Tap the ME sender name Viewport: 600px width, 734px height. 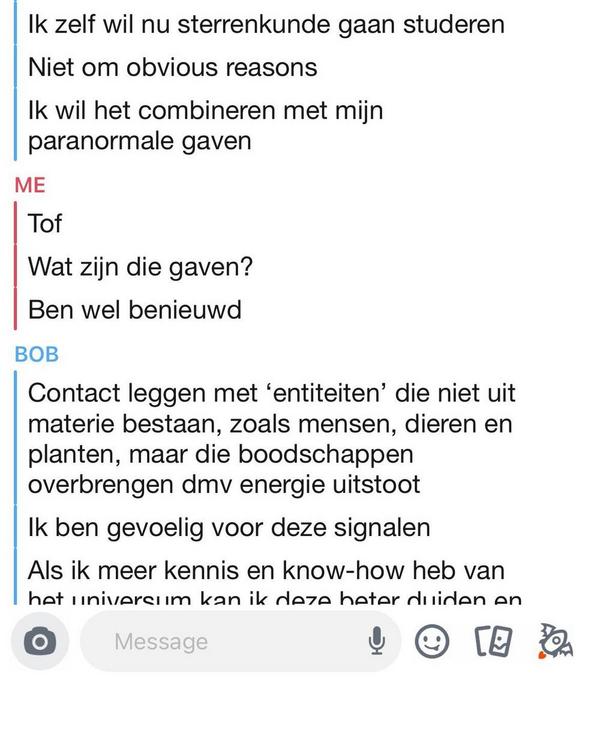point(30,184)
